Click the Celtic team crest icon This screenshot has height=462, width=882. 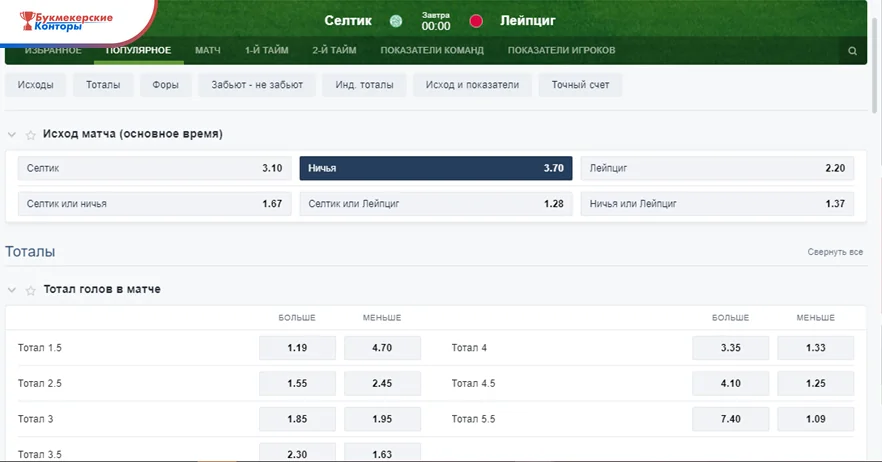396,21
